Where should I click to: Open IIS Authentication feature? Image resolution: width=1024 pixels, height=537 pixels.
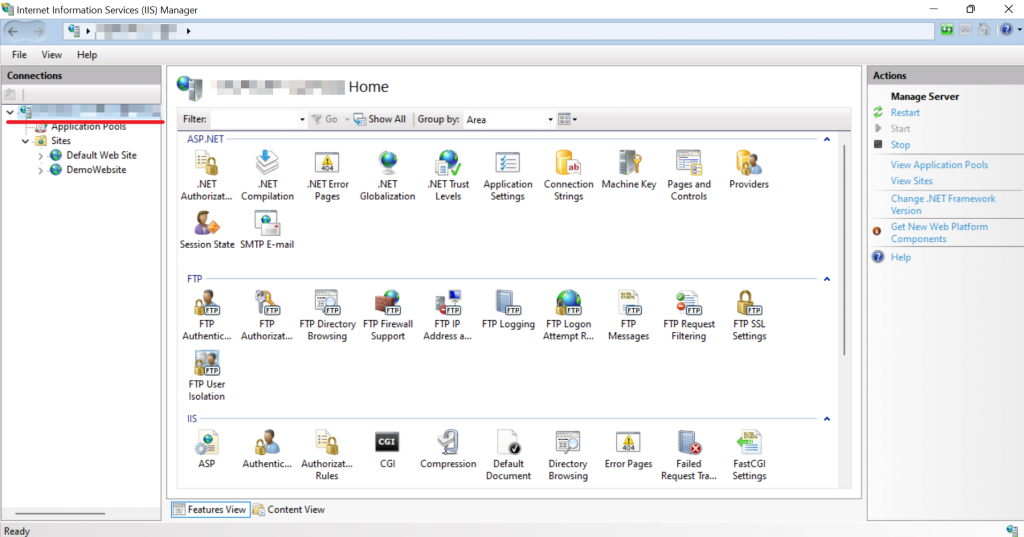(267, 449)
